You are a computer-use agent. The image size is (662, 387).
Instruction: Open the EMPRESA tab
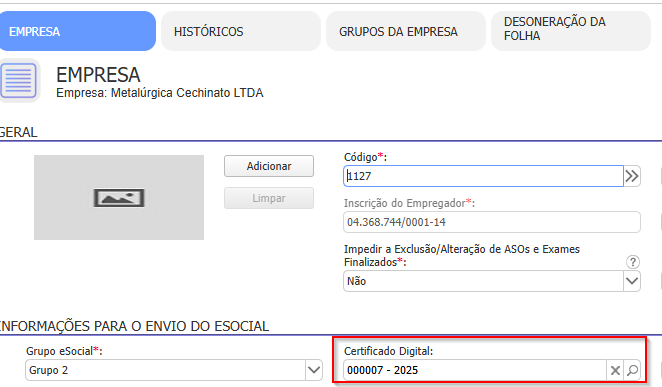[x=77, y=31]
